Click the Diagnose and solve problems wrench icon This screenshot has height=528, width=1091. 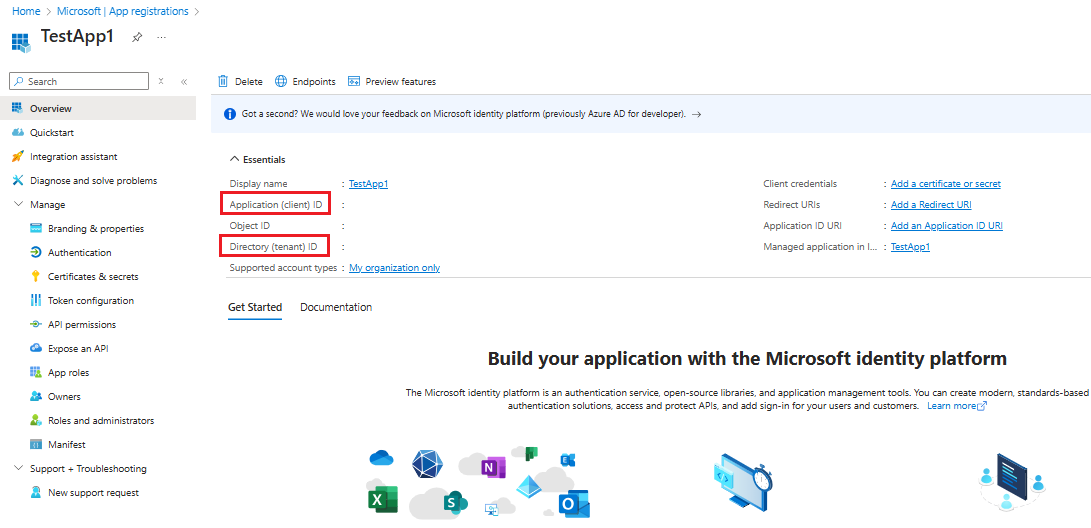[x=18, y=180]
